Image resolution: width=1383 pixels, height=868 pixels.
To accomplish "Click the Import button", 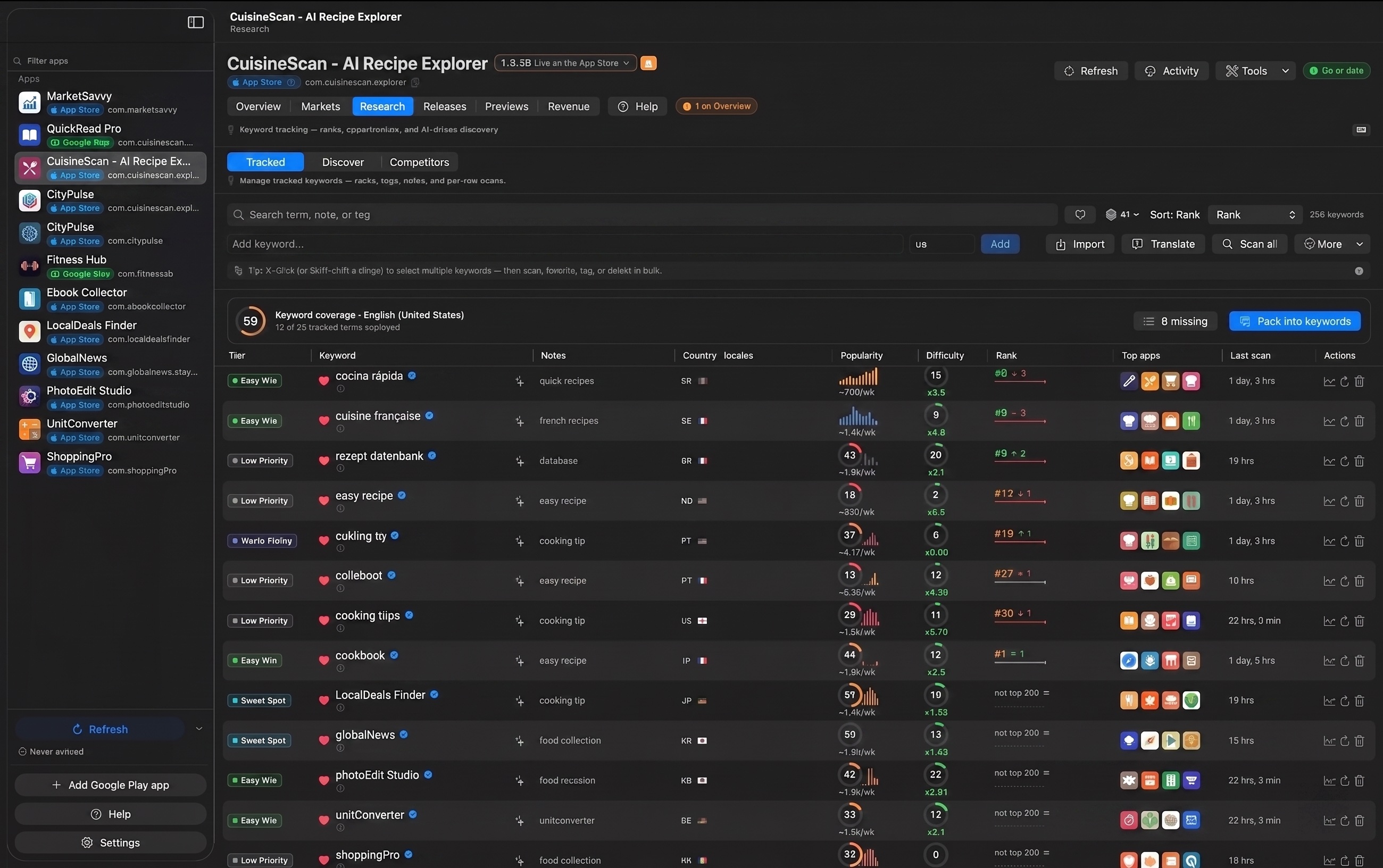I will (1080, 244).
